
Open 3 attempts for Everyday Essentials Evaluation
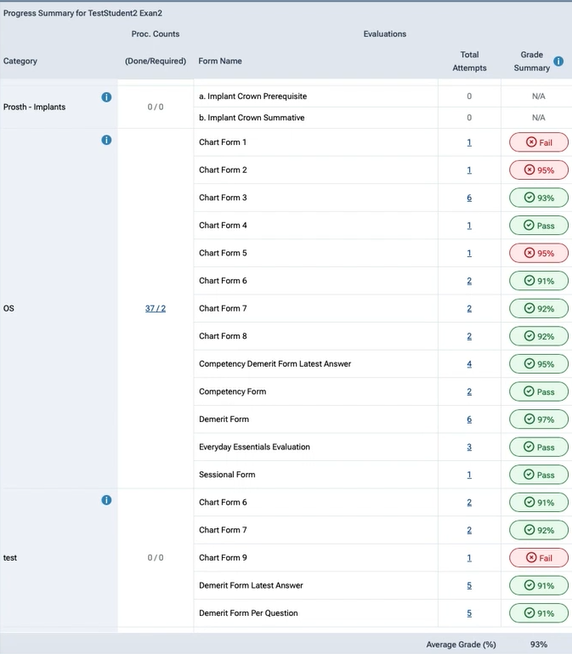[x=469, y=447]
